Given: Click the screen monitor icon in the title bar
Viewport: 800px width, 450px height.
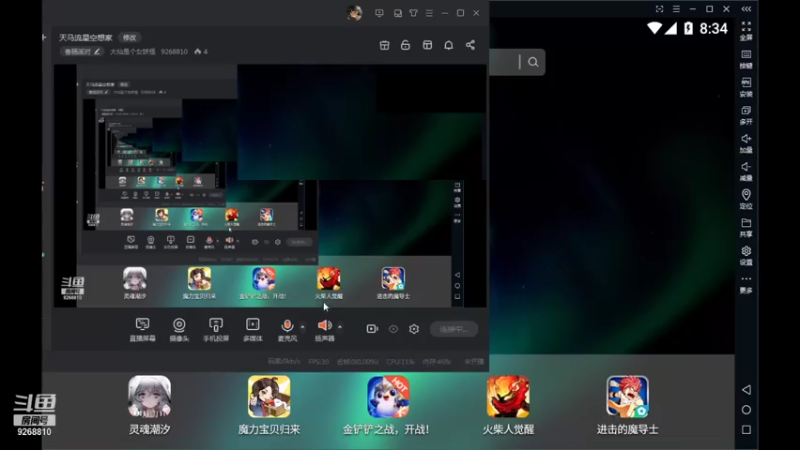Looking at the screenshot, I should [379, 13].
